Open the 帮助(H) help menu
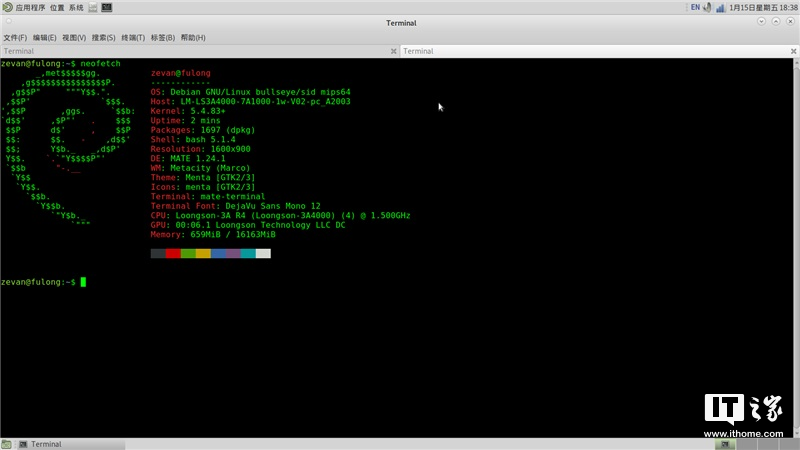 pyautogui.click(x=193, y=38)
